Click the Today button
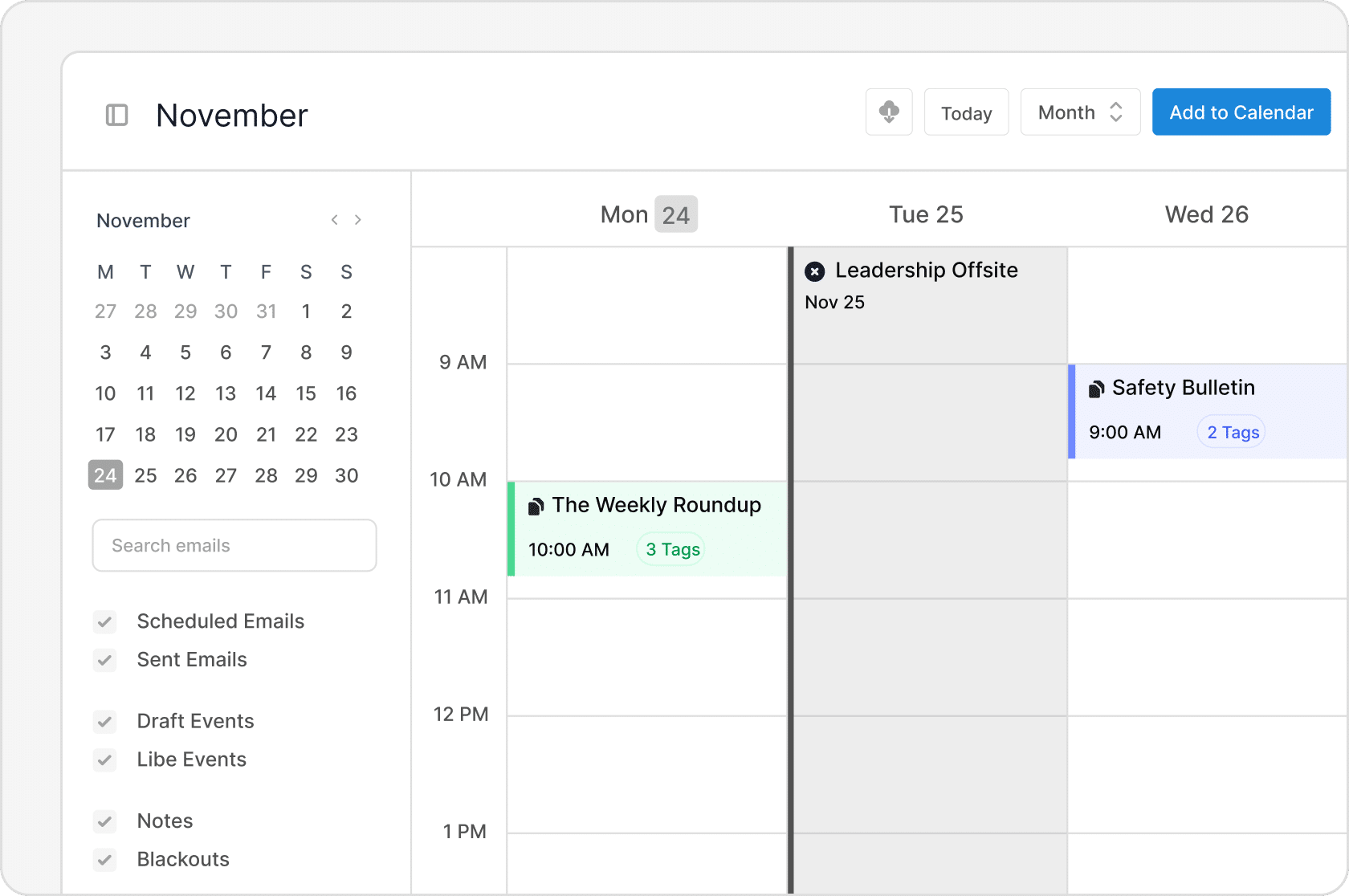 [966, 112]
